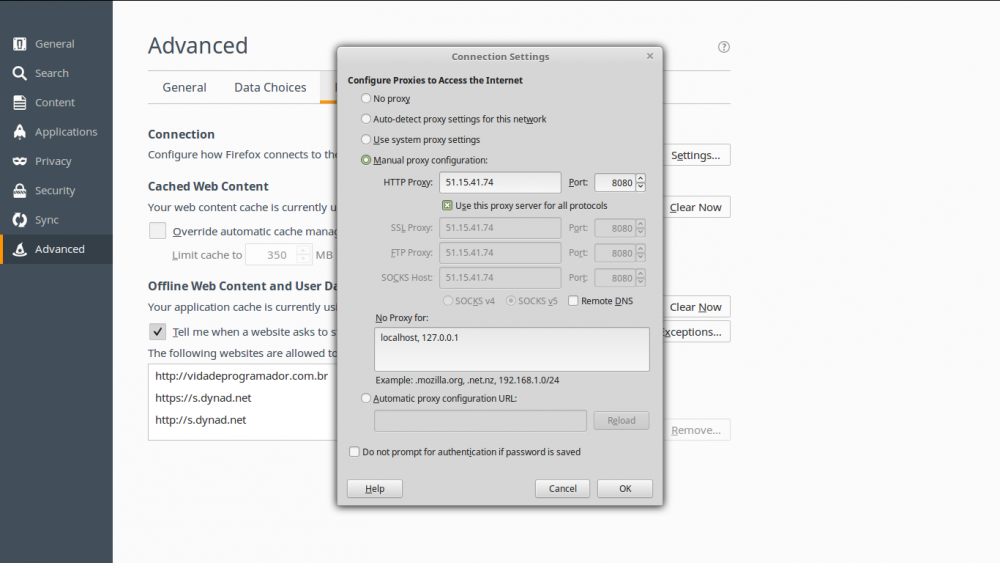Click the General sidebar icon
1000x563 pixels.
pyautogui.click(x=19, y=44)
